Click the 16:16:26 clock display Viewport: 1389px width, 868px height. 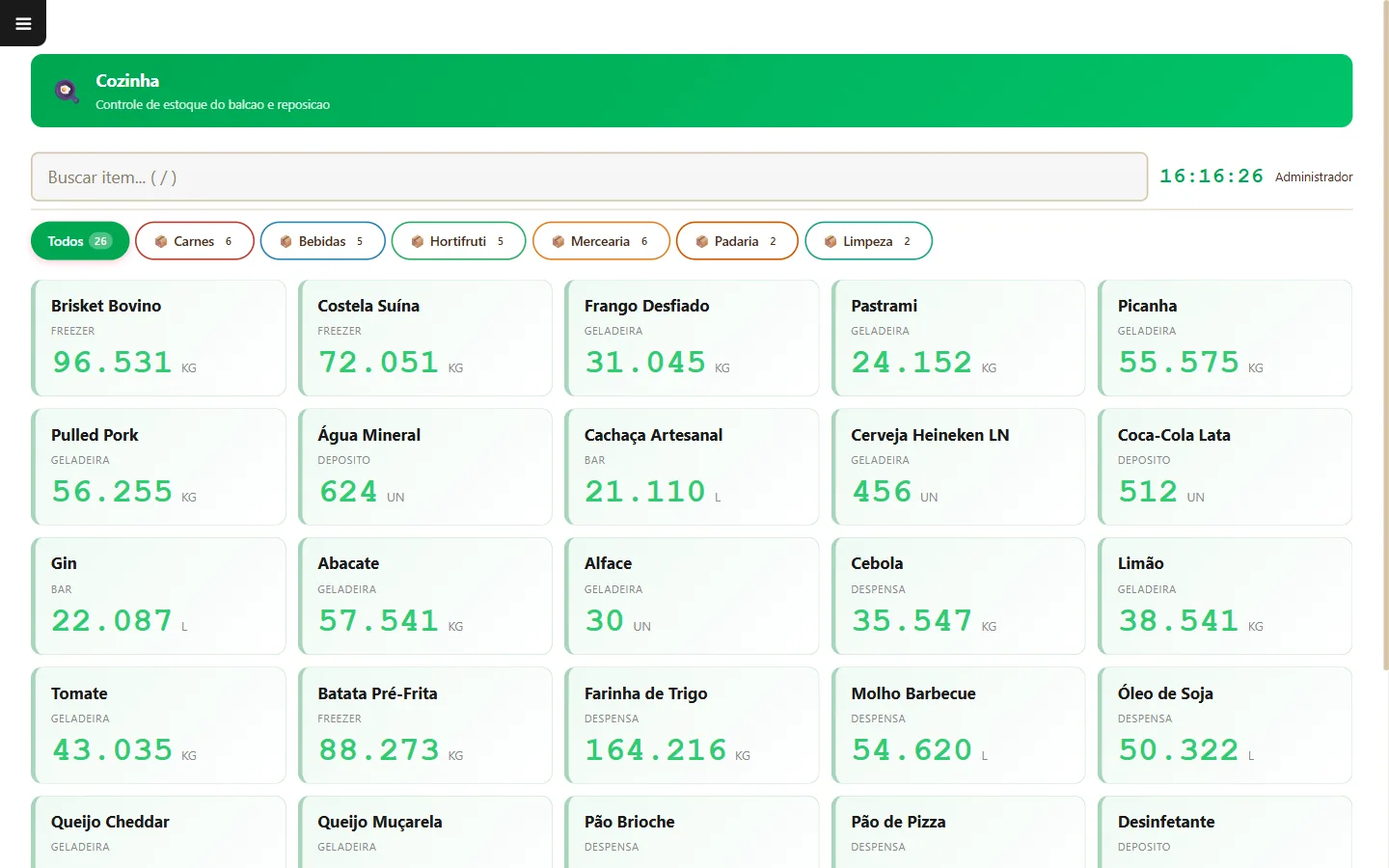point(1212,176)
